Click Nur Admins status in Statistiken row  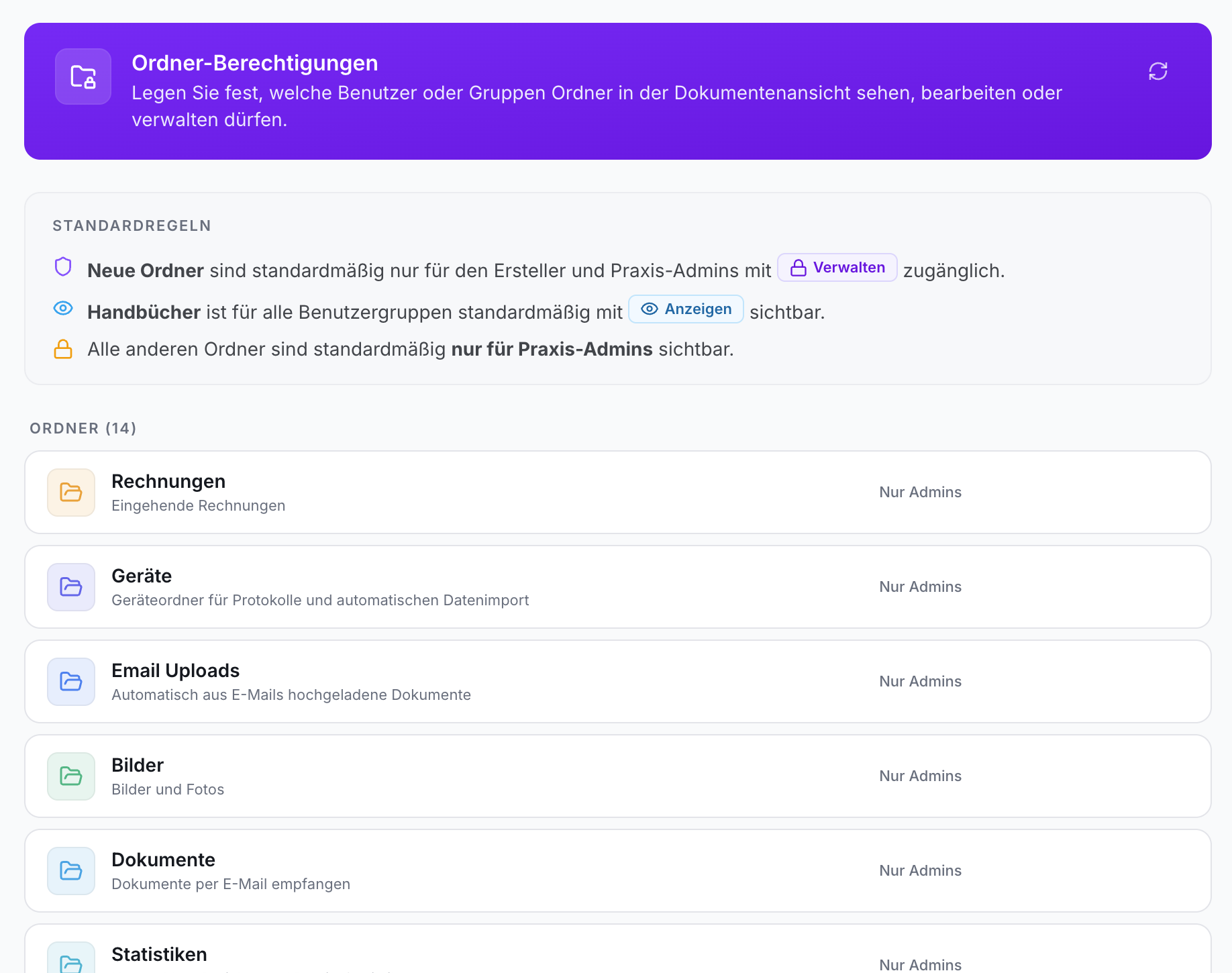[920, 965]
